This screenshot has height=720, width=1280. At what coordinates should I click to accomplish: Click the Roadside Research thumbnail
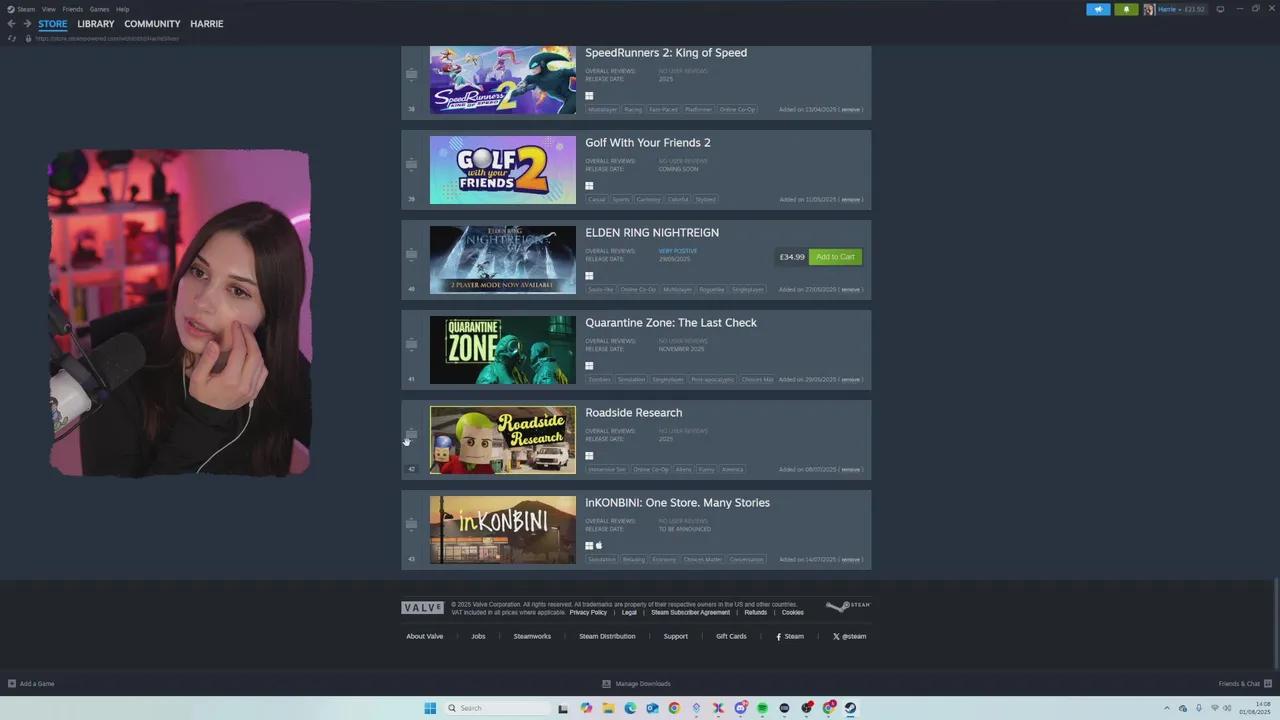tap(502, 439)
